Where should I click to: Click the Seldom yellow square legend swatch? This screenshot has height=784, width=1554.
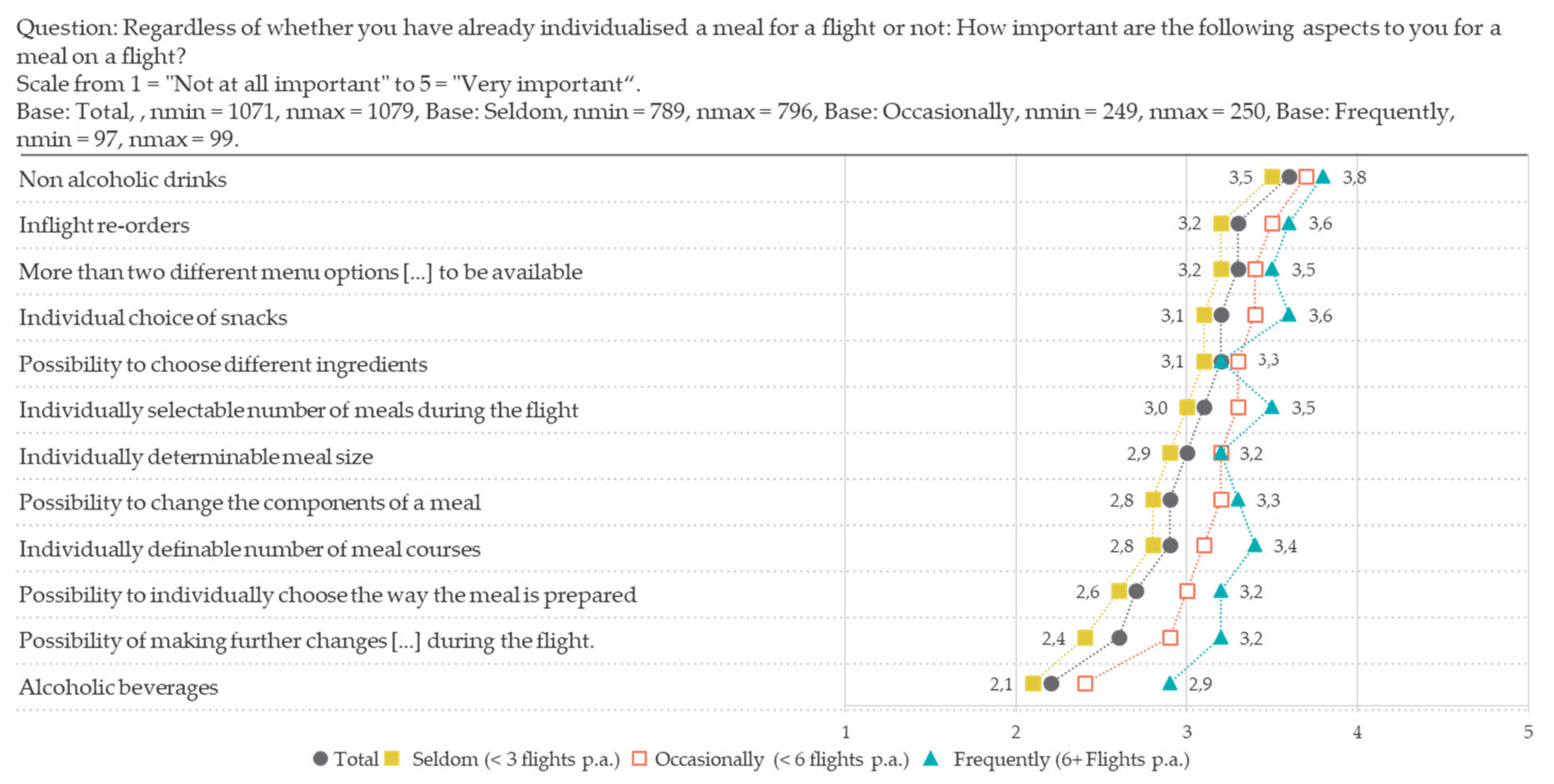391,759
